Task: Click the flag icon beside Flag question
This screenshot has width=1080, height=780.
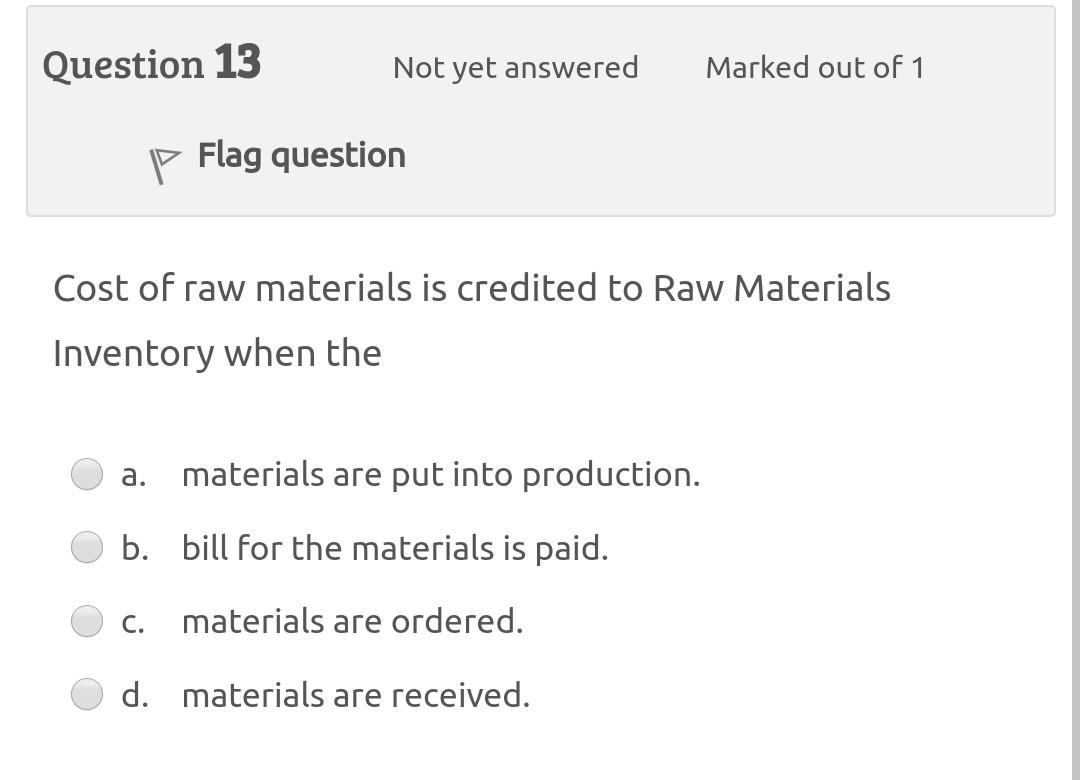Action: (x=163, y=158)
